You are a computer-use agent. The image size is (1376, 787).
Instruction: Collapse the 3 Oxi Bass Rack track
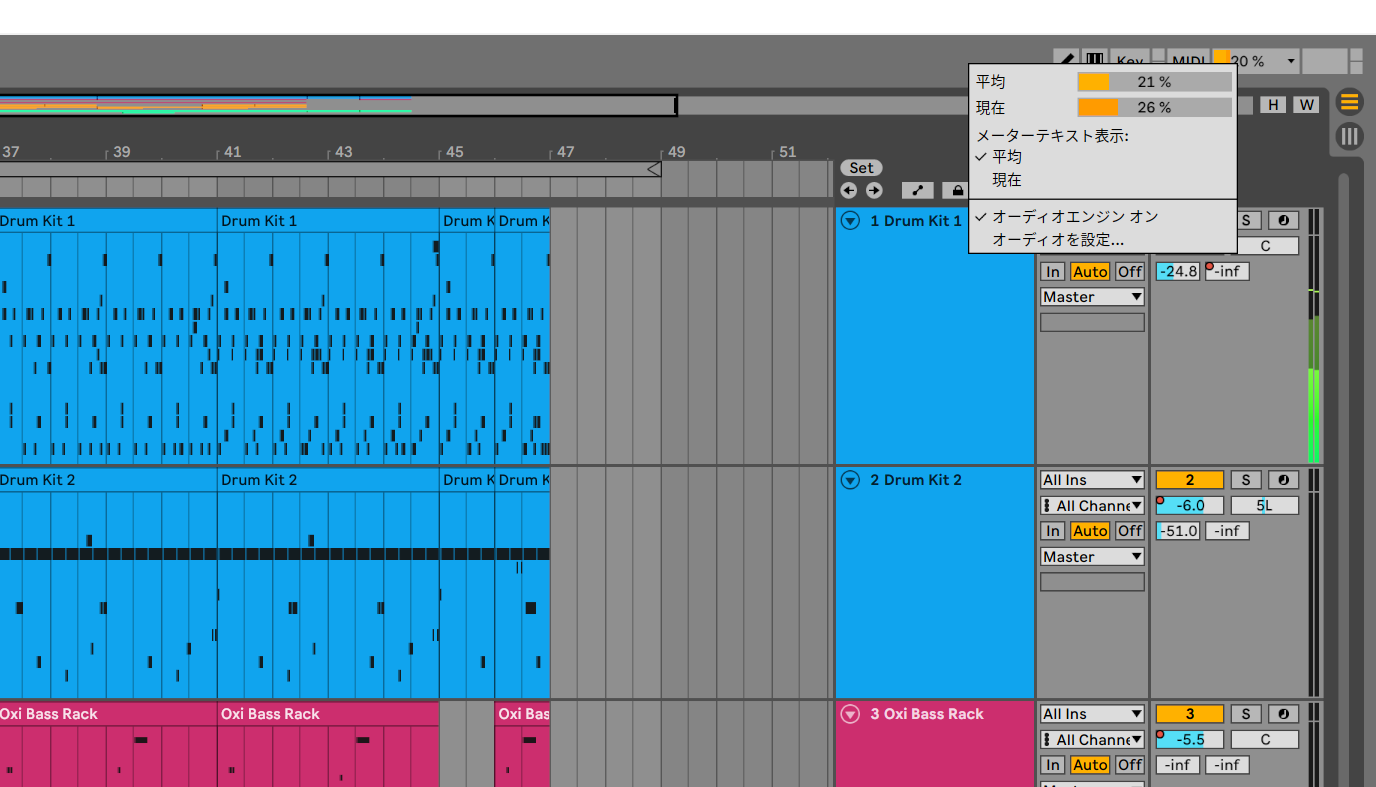click(850, 714)
